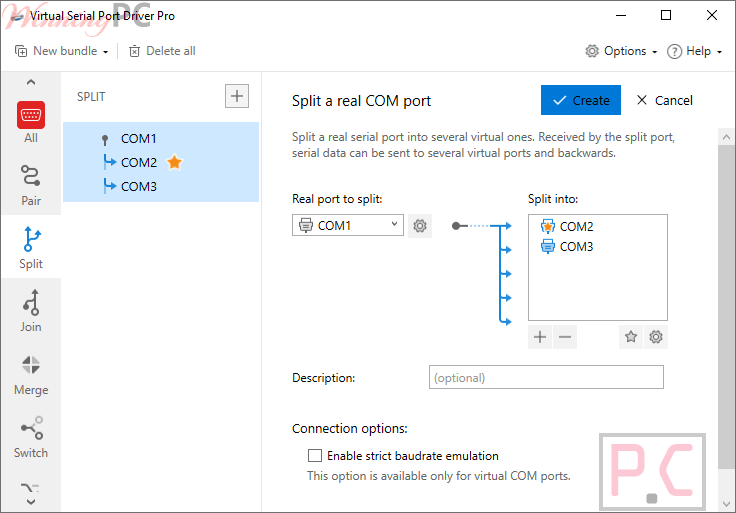Click the partially visible sidebar icon below Switch
The height and width of the screenshot is (513, 736).
31,488
